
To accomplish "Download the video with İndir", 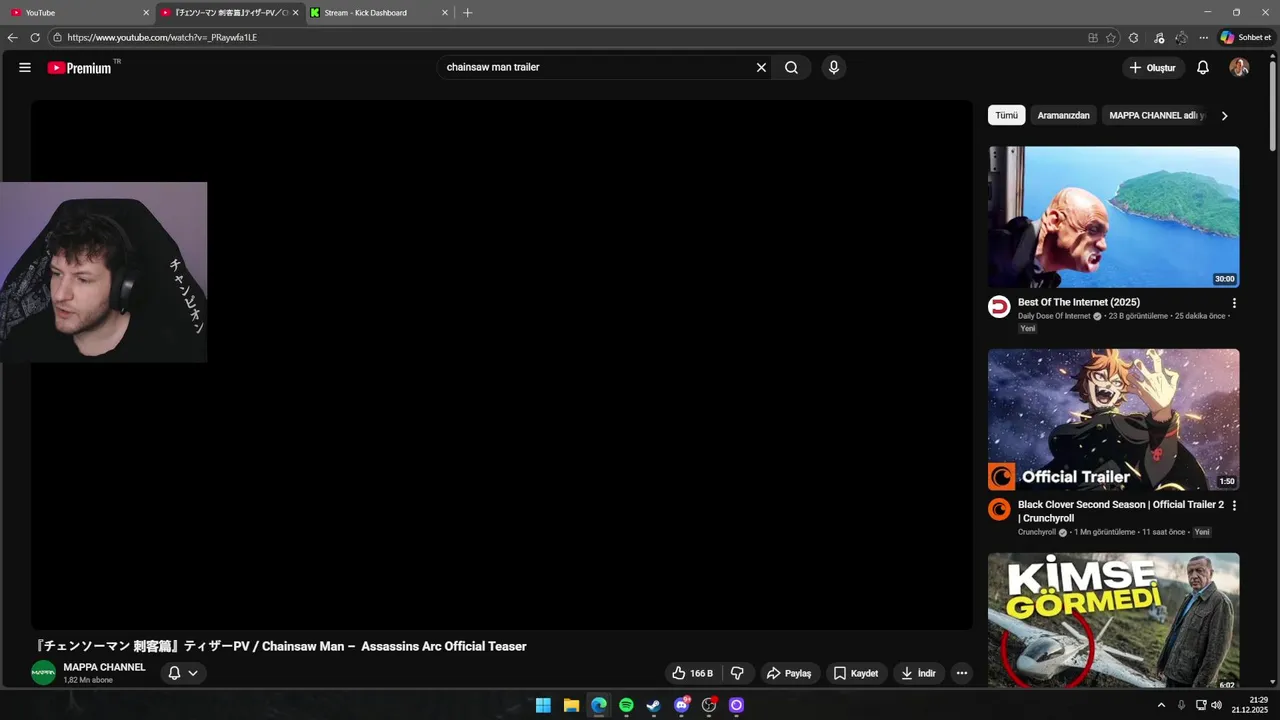I will coord(918,673).
